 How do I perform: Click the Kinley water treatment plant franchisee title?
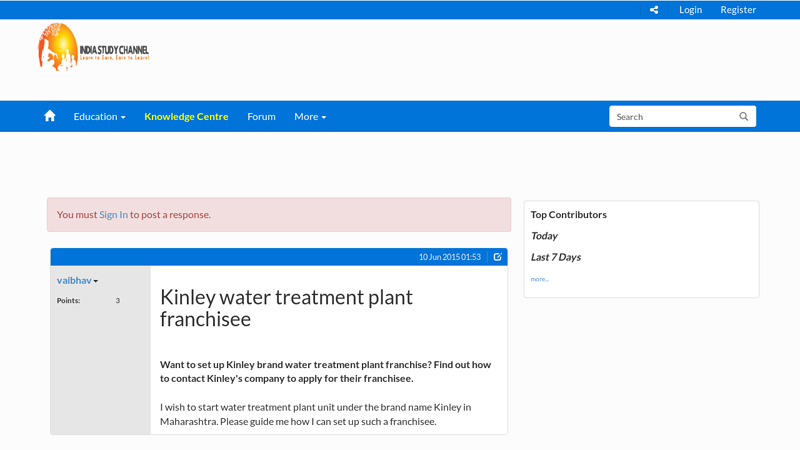(x=286, y=308)
